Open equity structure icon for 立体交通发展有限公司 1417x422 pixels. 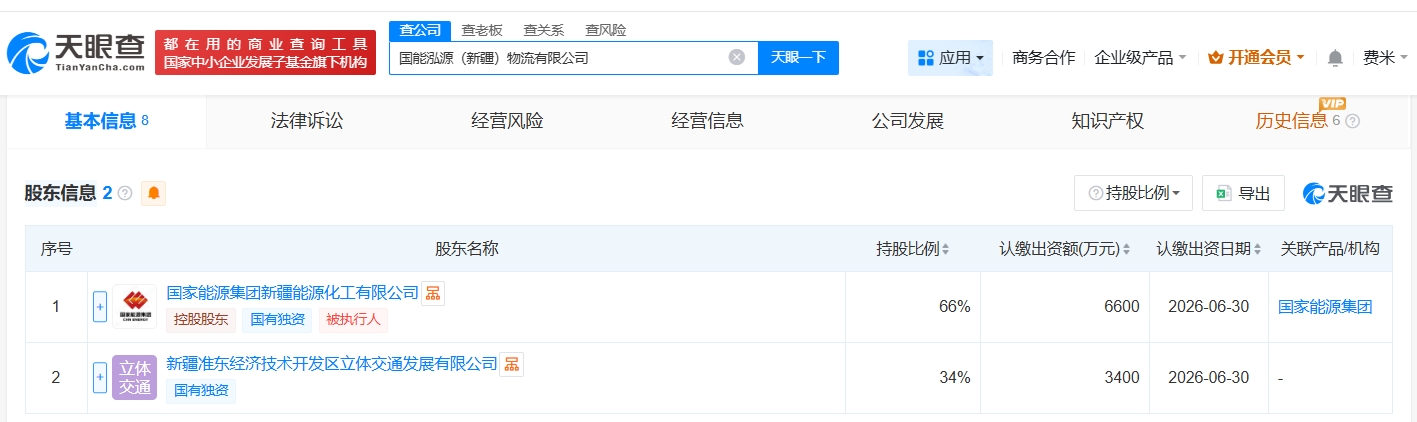(511, 364)
